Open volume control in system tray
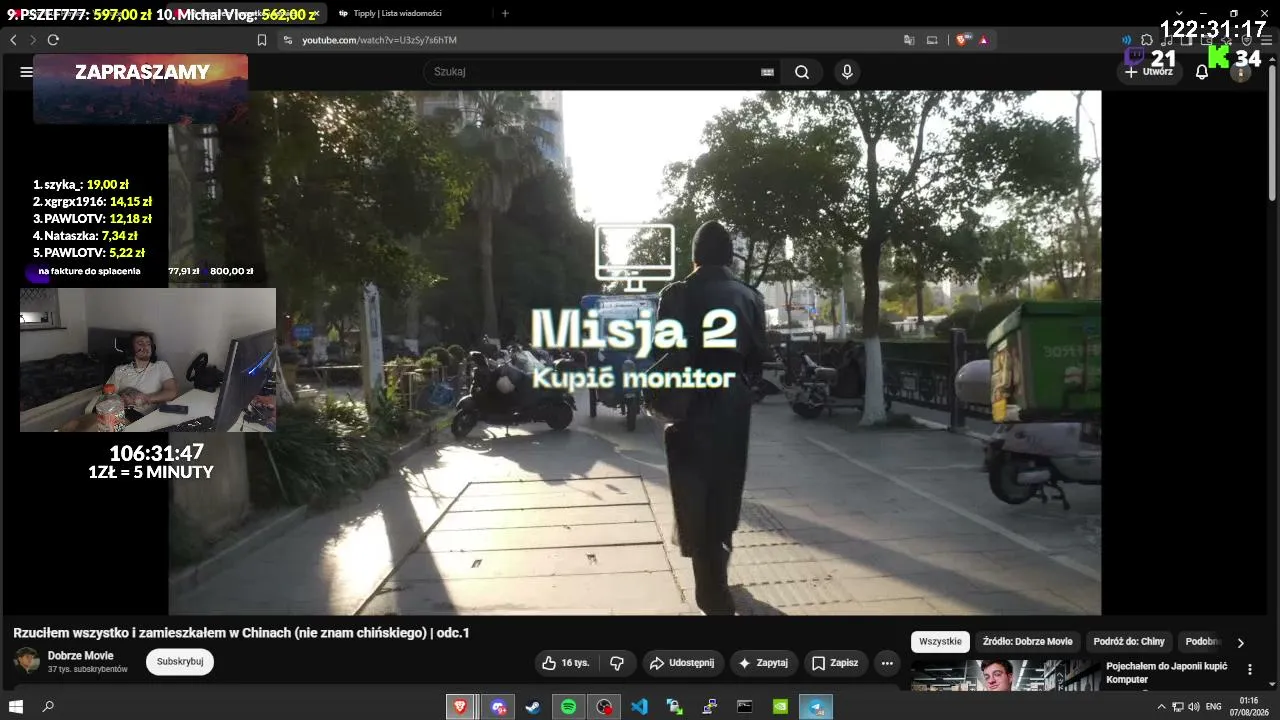Viewport: 1280px width, 720px height. click(x=1193, y=707)
